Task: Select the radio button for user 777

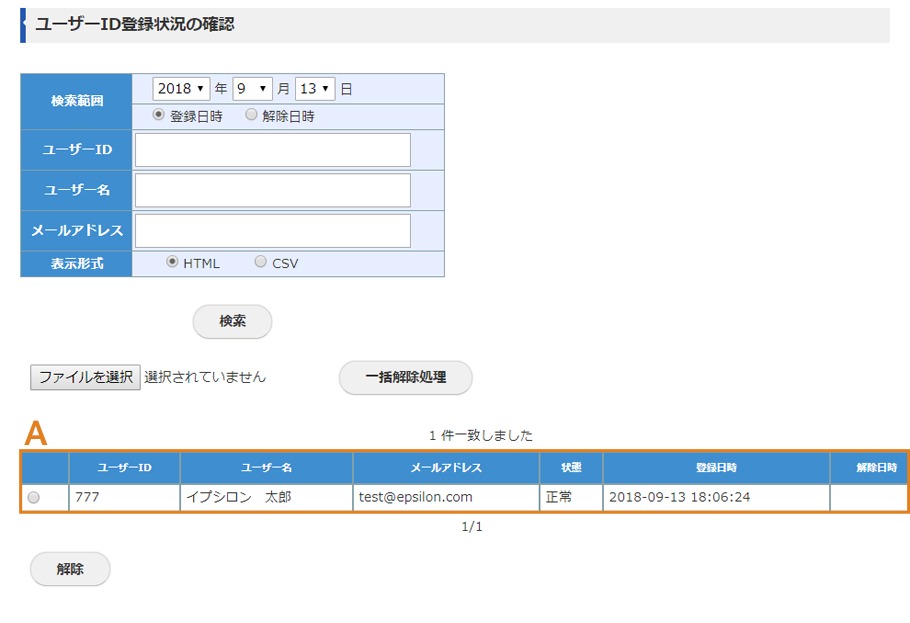Action: tap(34, 498)
